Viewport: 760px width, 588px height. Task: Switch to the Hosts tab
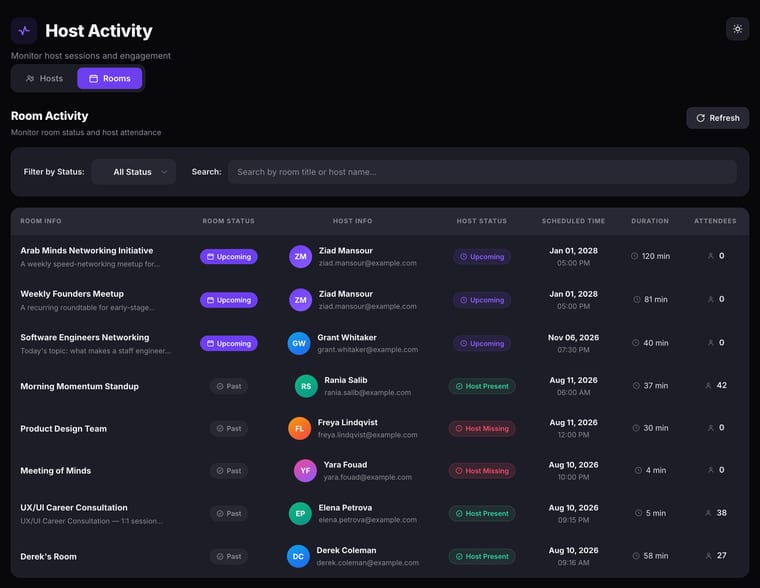(x=45, y=79)
